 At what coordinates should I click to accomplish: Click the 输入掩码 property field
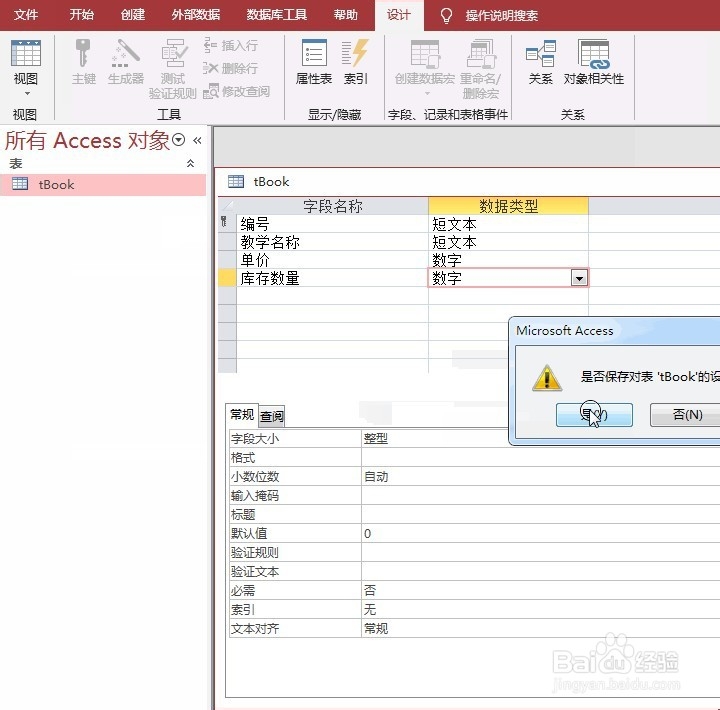pyautogui.click(x=540, y=496)
